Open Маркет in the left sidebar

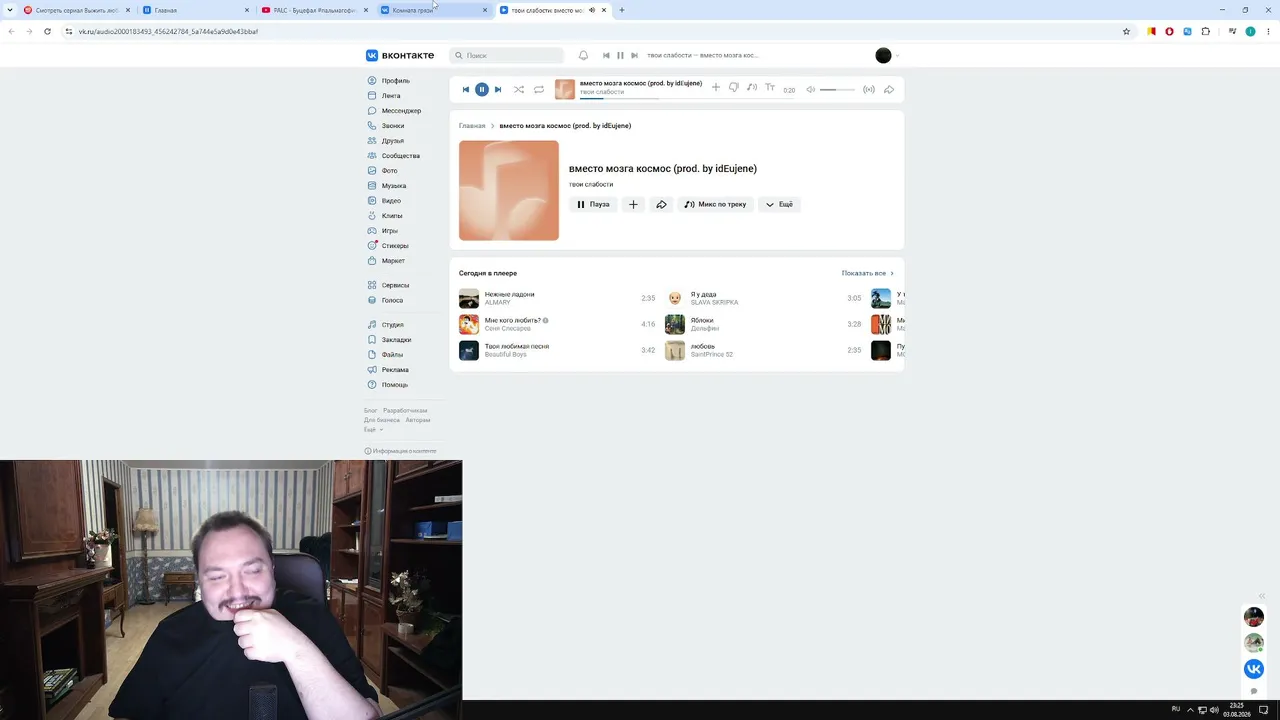coord(393,261)
